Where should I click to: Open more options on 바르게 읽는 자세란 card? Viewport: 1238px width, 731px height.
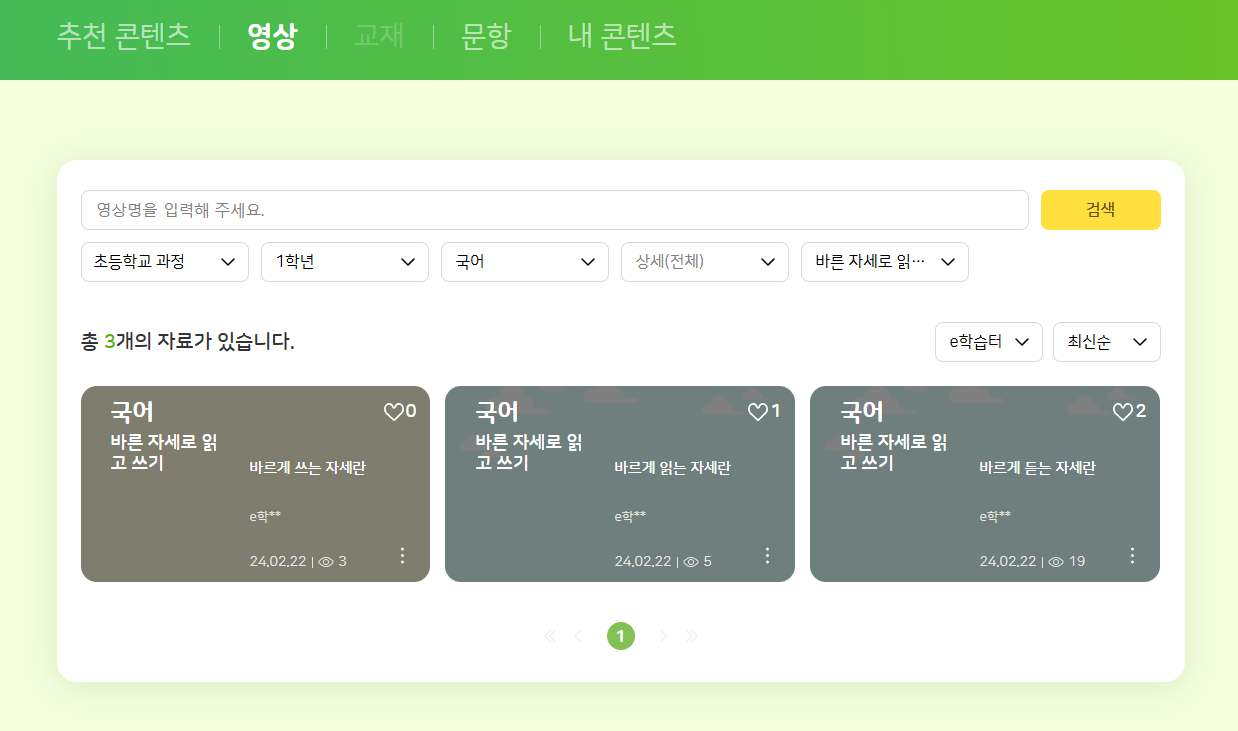[x=767, y=555]
